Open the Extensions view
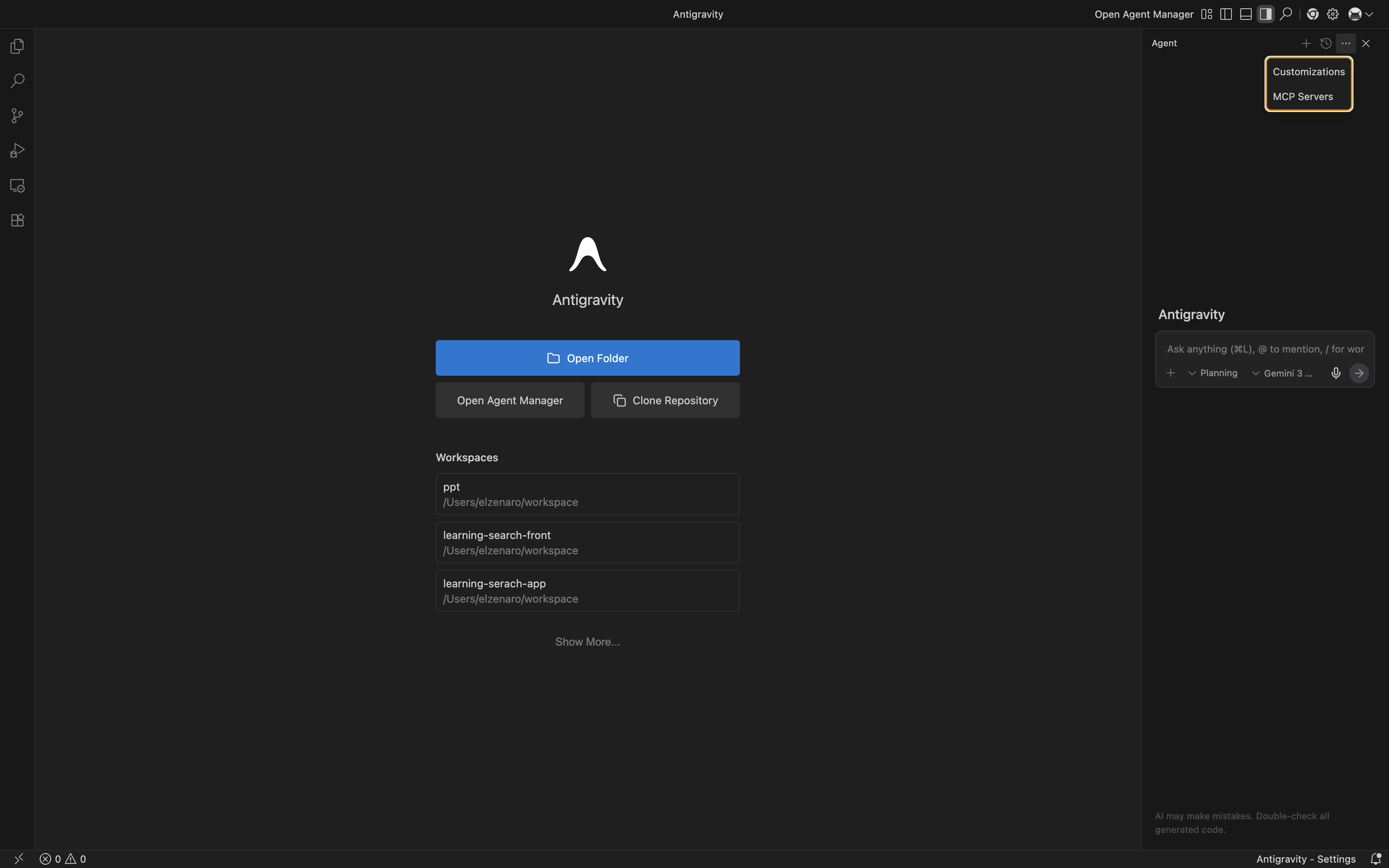 pos(17,220)
